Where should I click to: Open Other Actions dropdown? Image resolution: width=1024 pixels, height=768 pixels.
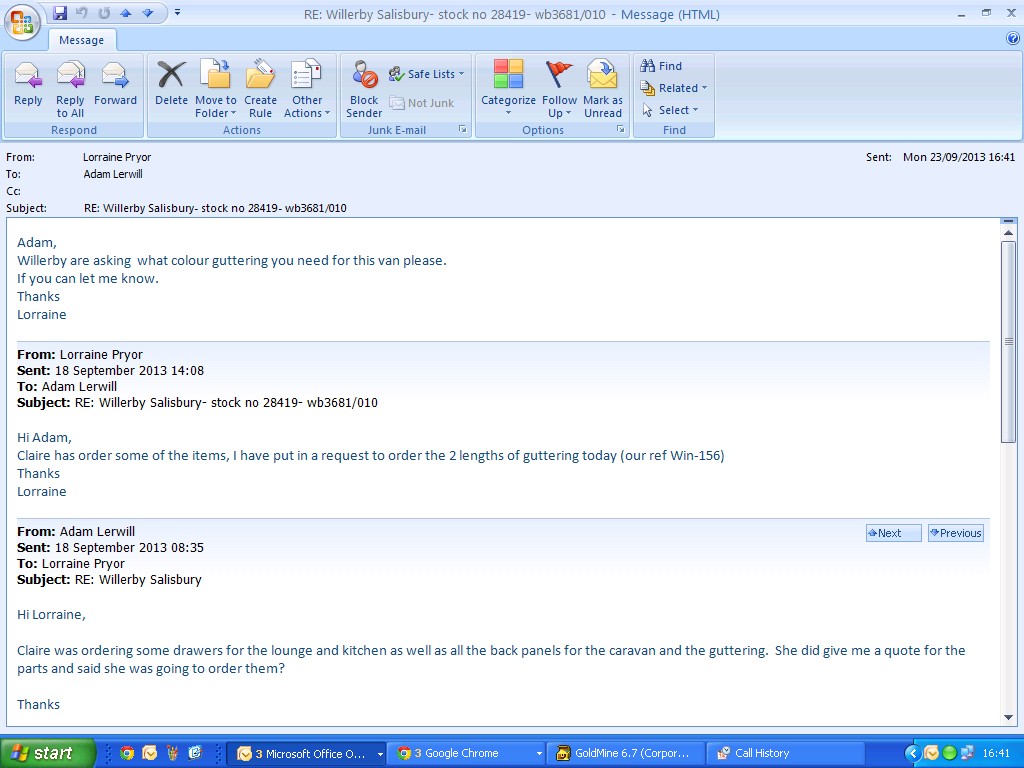pos(307,89)
